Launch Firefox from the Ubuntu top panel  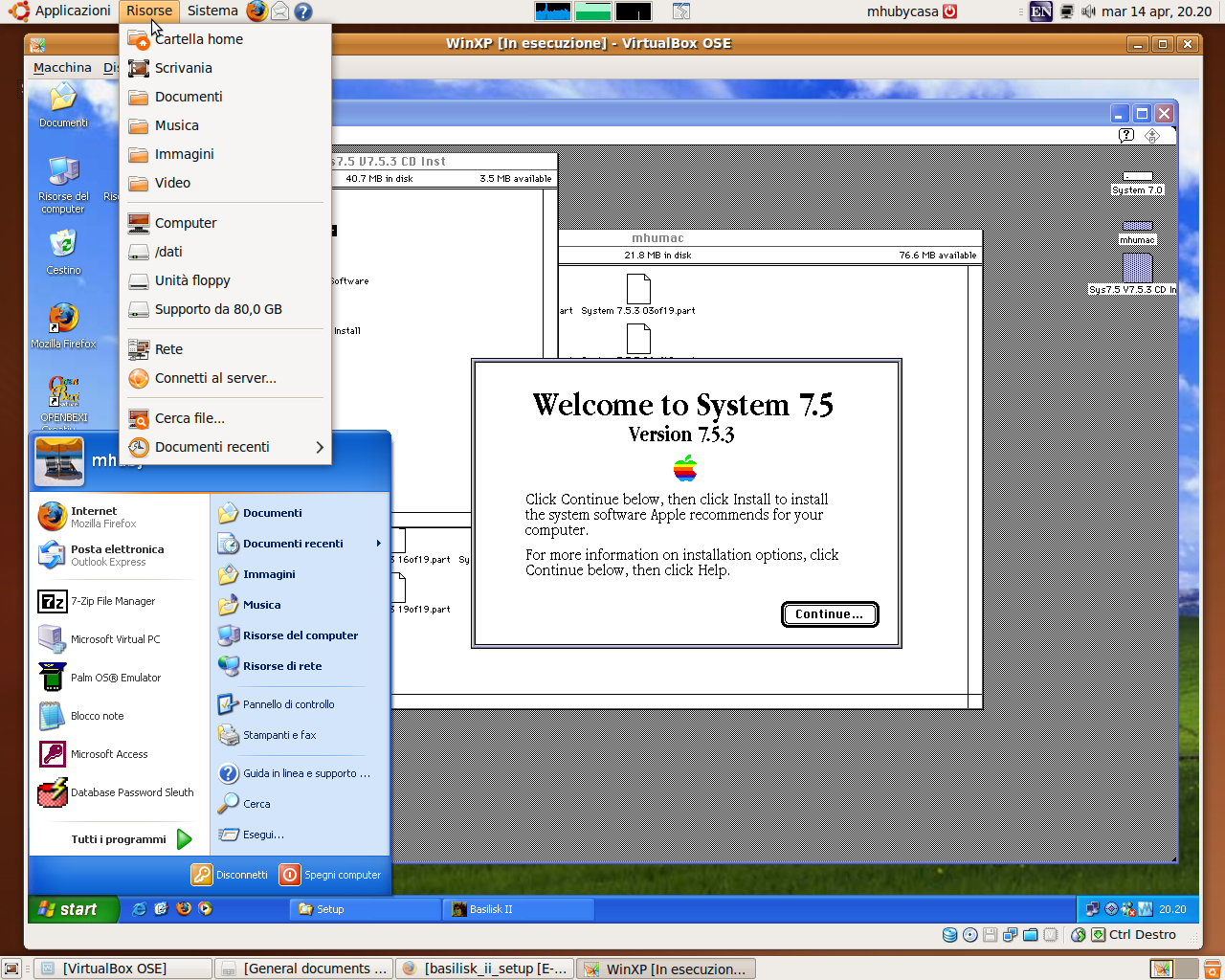[256, 11]
